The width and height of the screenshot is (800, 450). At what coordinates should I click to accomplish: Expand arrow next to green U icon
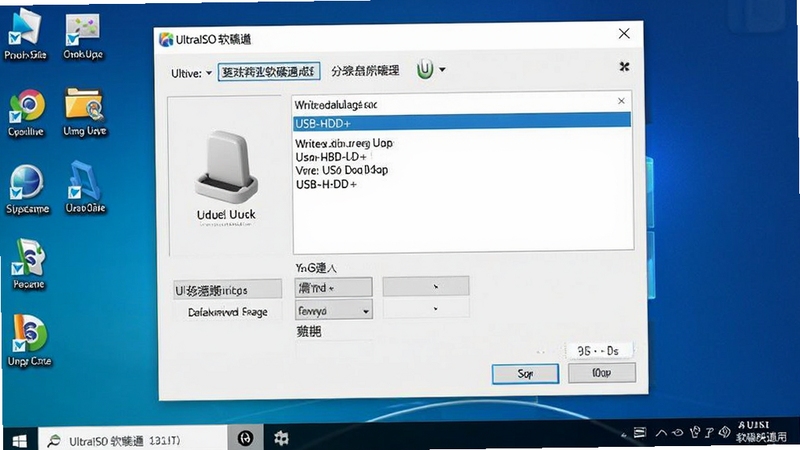(442, 69)
